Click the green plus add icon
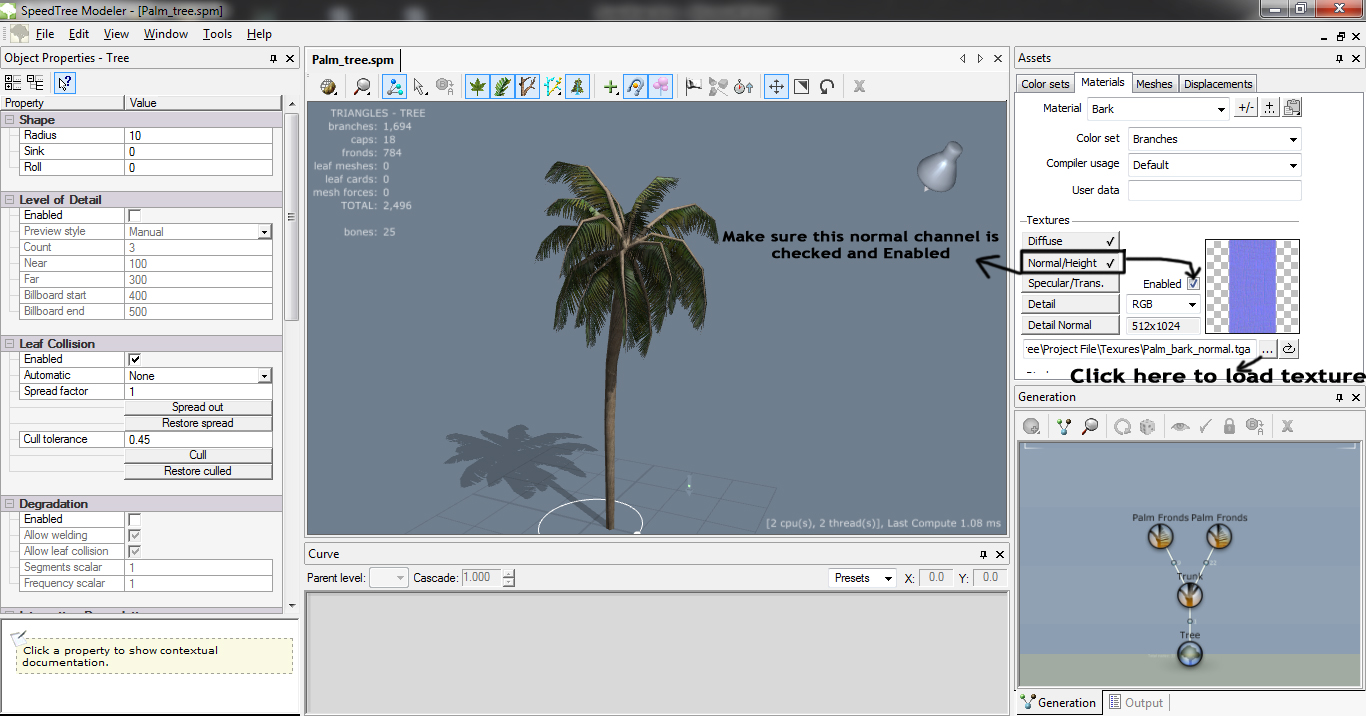The width and height of the screenshot is (1366, 716). 611,87
